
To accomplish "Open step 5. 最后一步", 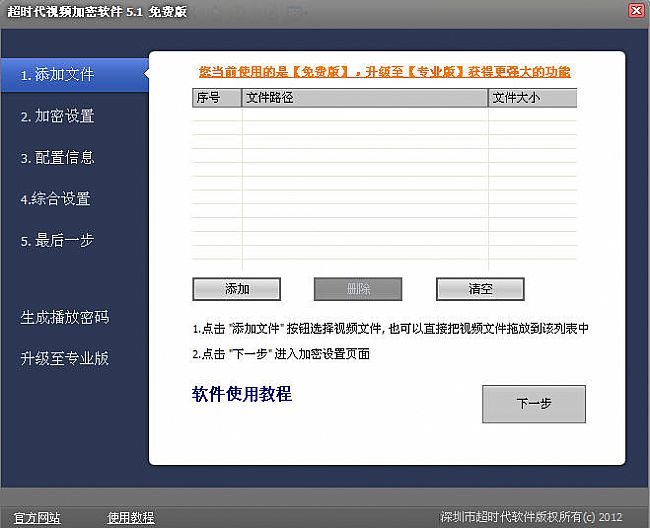I will pos(57,240).
